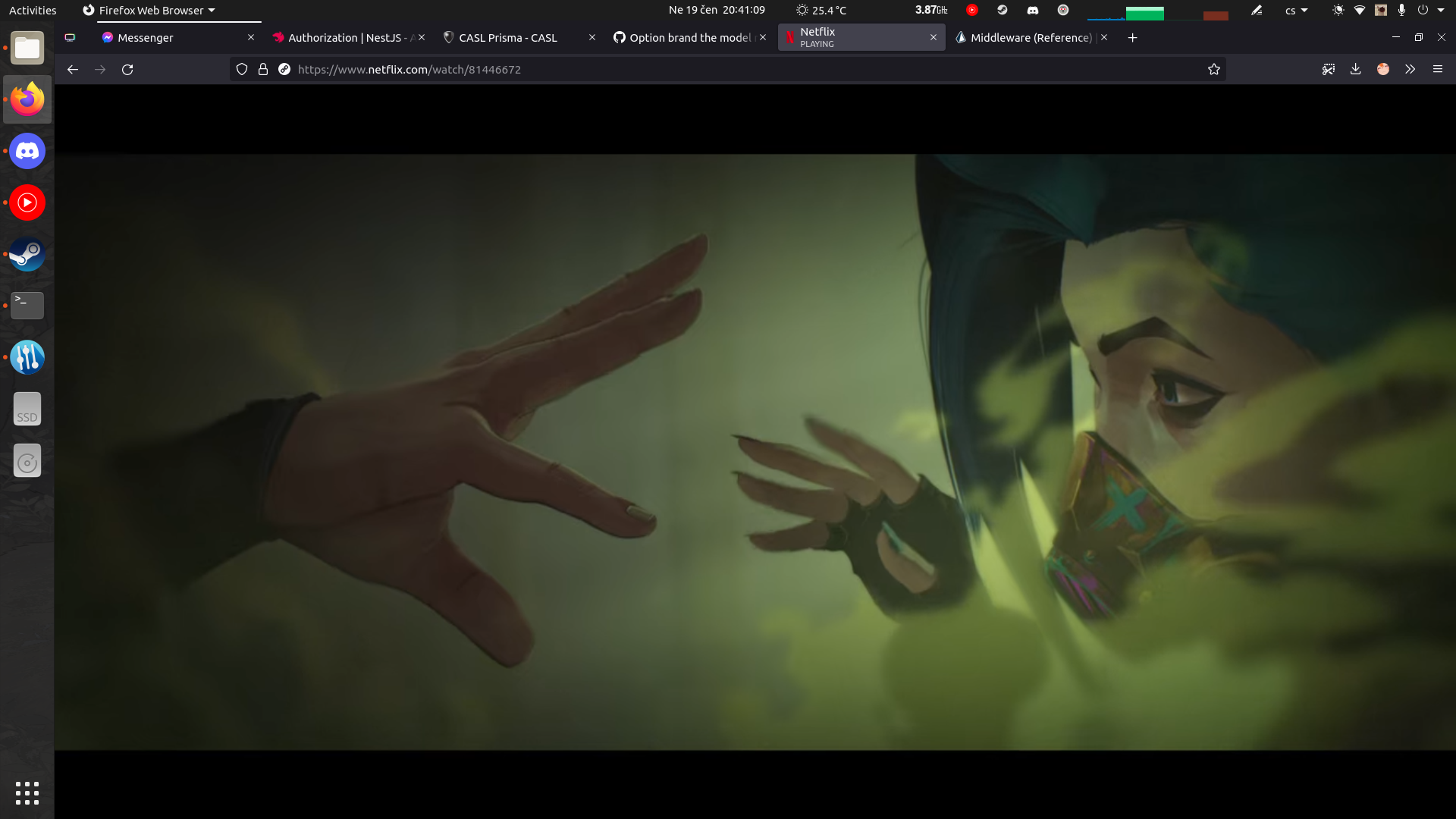Open the Firefox screenshot tool icon
Screen dimensions: 1456x819
point(1329,69)
